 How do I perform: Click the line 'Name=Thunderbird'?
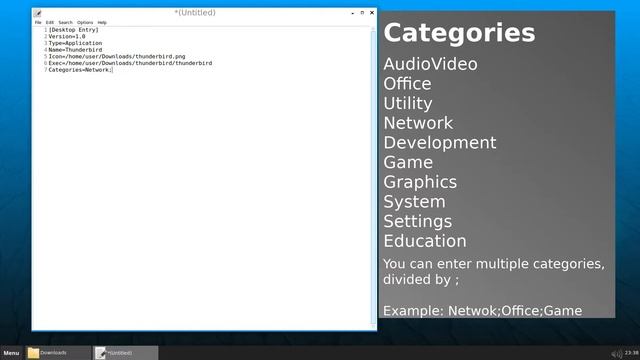point(75,50)
